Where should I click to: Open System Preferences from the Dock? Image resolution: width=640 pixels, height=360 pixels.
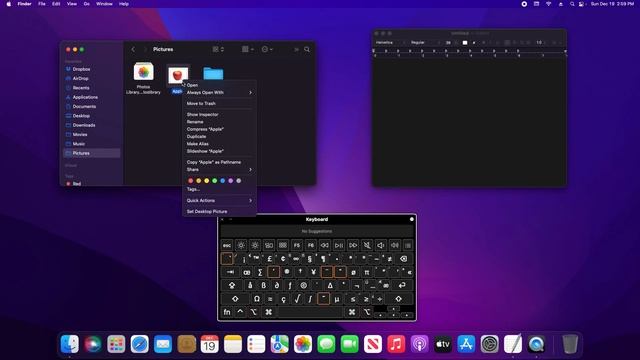[489, 344]
